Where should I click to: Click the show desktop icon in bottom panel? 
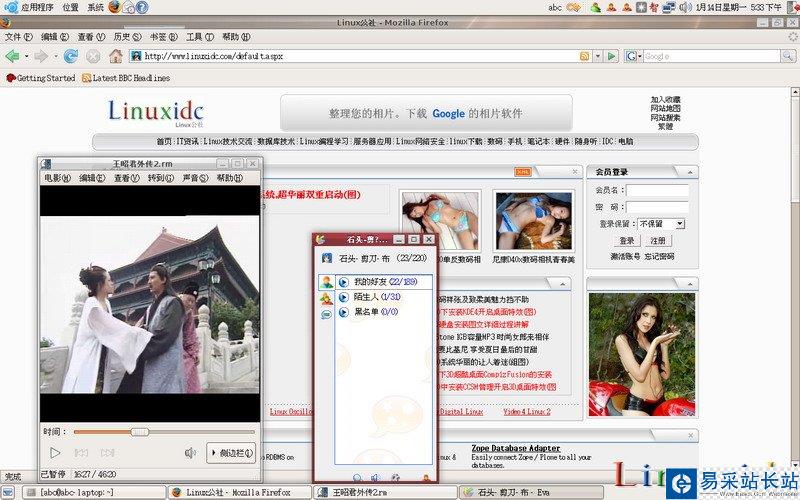tap(9, 493)
